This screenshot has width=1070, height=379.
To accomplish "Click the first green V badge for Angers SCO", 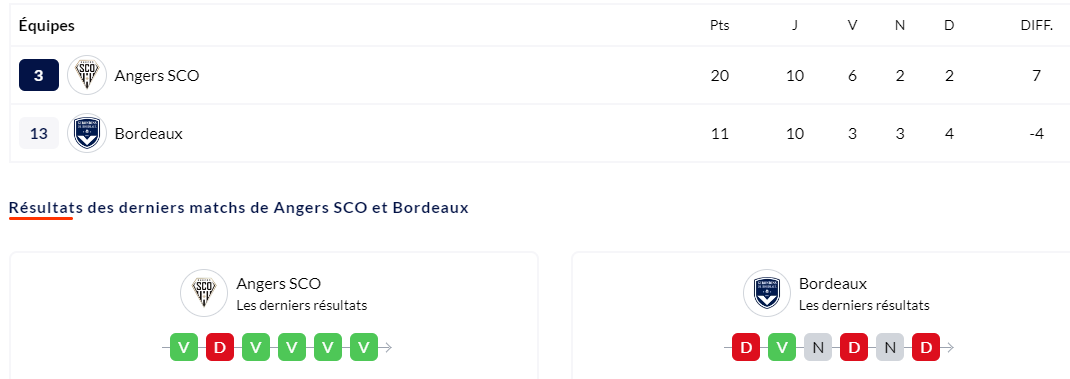I will tap(184, 348).
